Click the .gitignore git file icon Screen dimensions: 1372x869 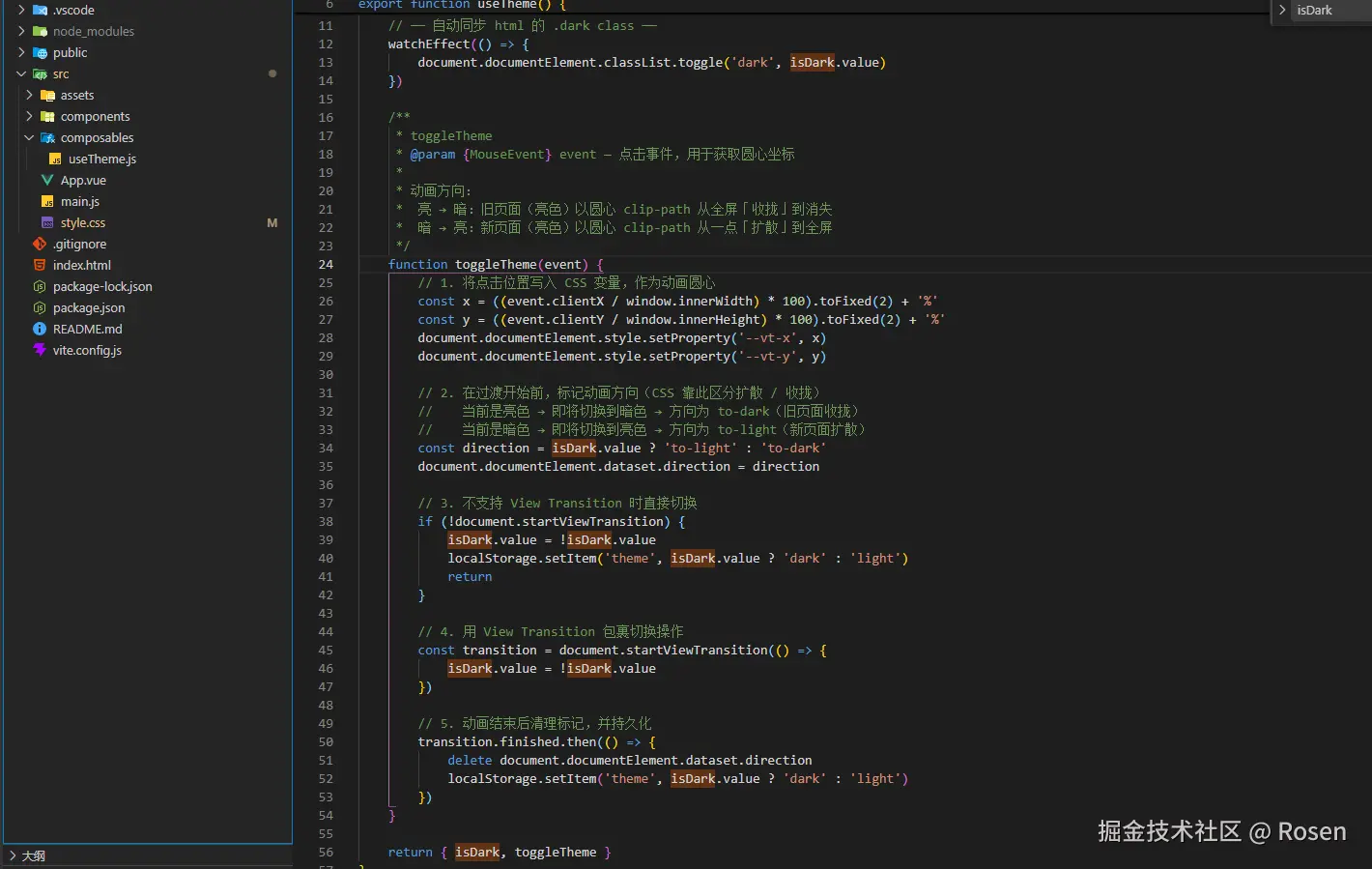coord(40,244)
